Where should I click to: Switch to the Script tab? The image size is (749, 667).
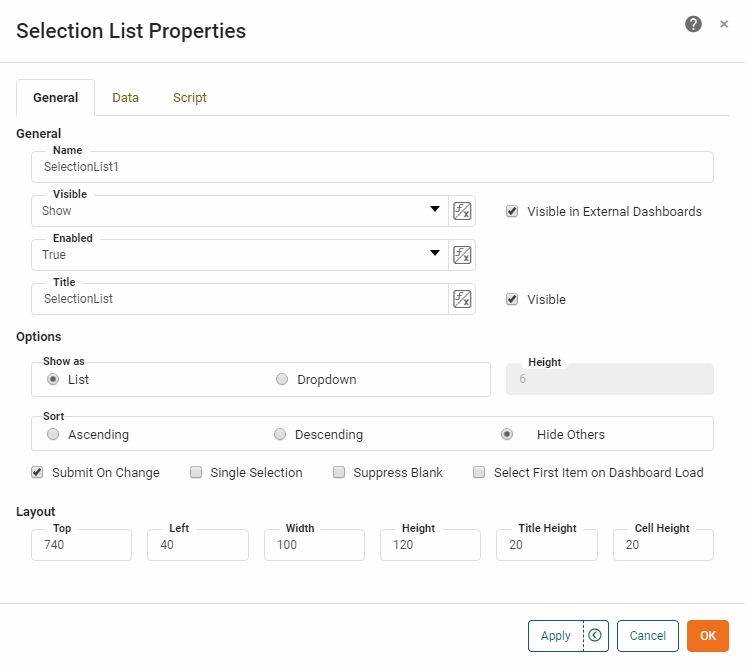click(190, 98)
